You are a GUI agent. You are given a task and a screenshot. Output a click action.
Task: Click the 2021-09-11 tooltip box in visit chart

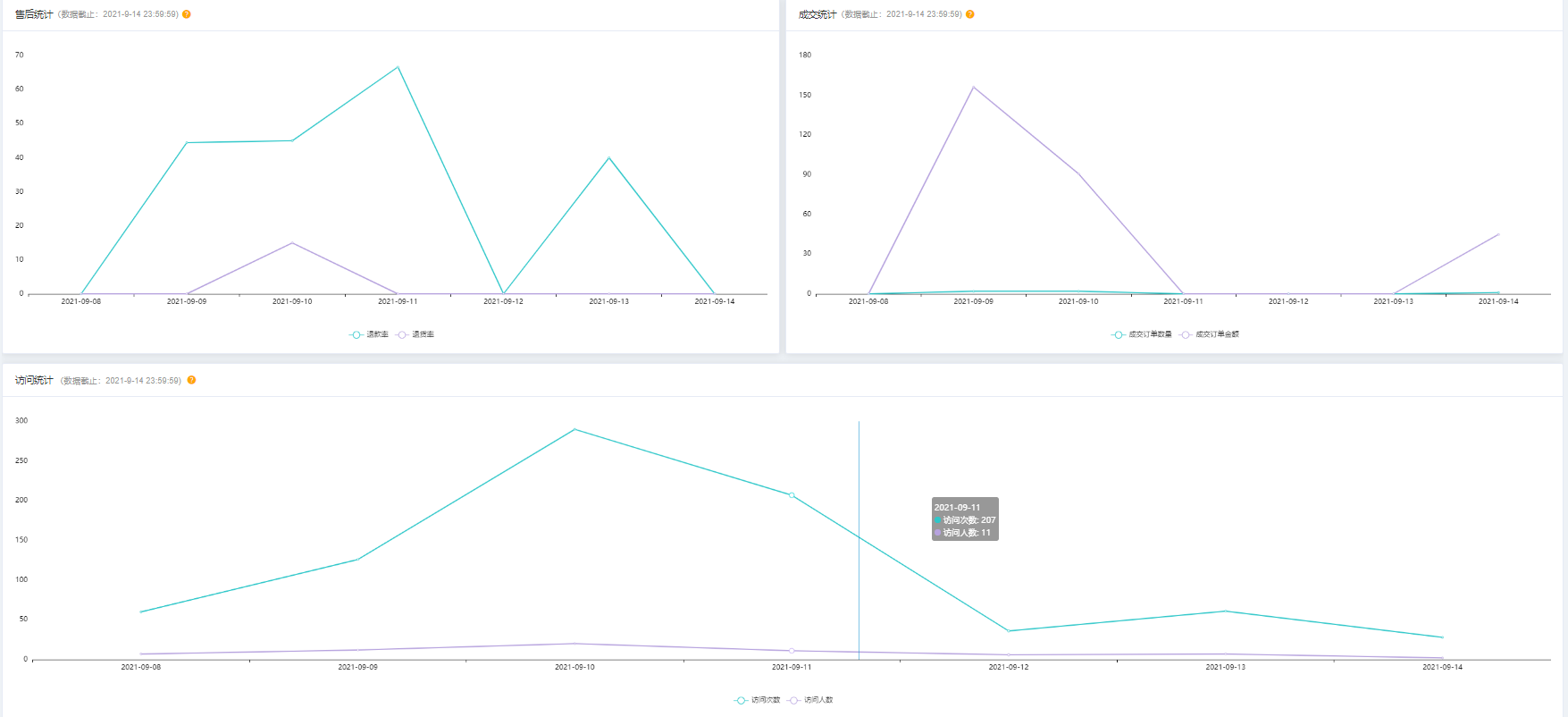click(965, 519)
